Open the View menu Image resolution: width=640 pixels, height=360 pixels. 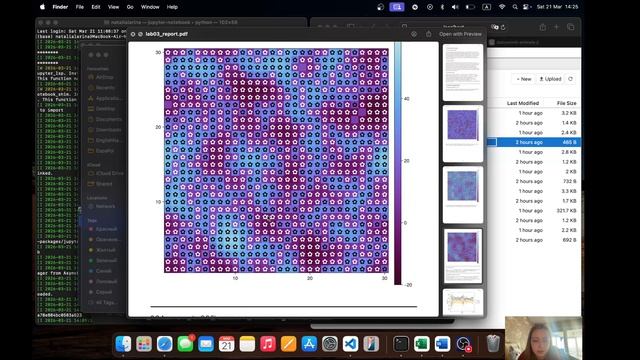(x=113, y=7)
